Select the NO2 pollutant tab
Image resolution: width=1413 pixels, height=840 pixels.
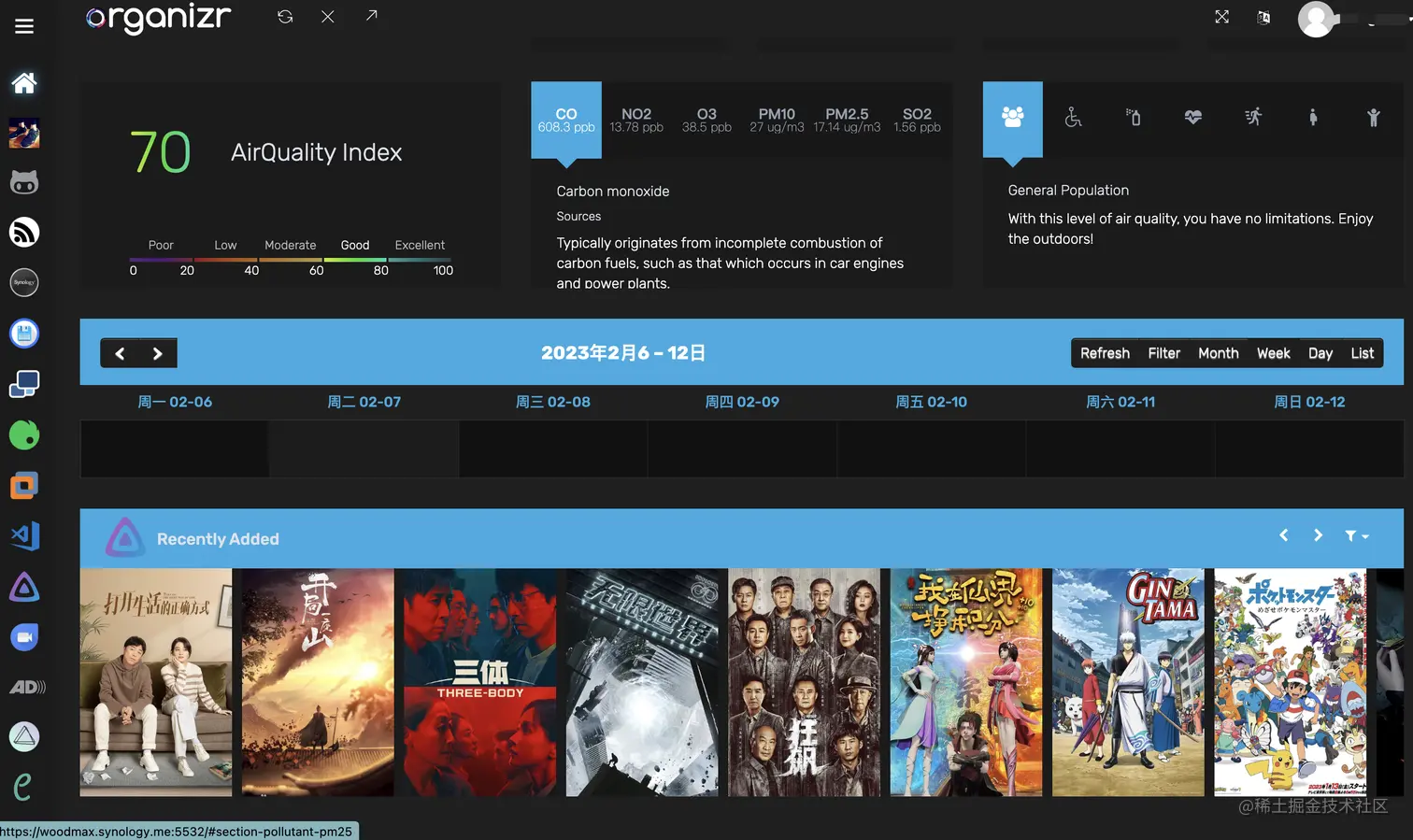point(636,121)
